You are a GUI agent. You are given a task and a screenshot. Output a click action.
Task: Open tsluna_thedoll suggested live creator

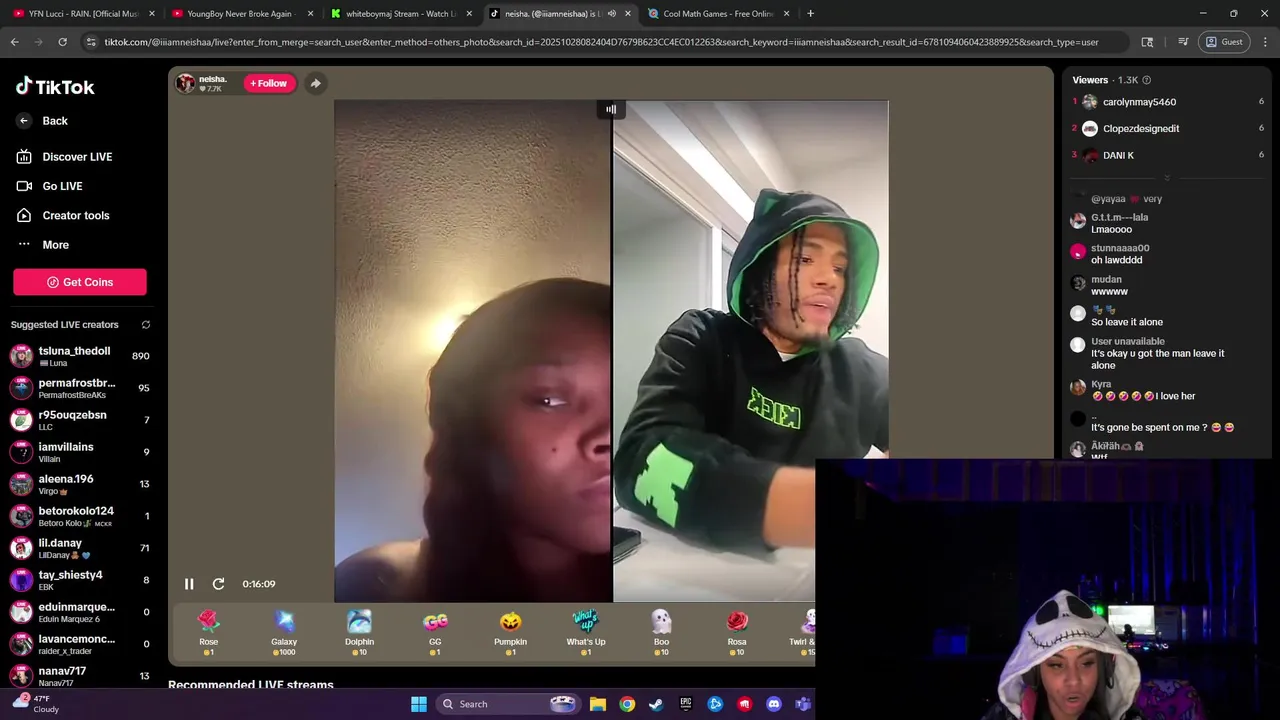(80, 356)
